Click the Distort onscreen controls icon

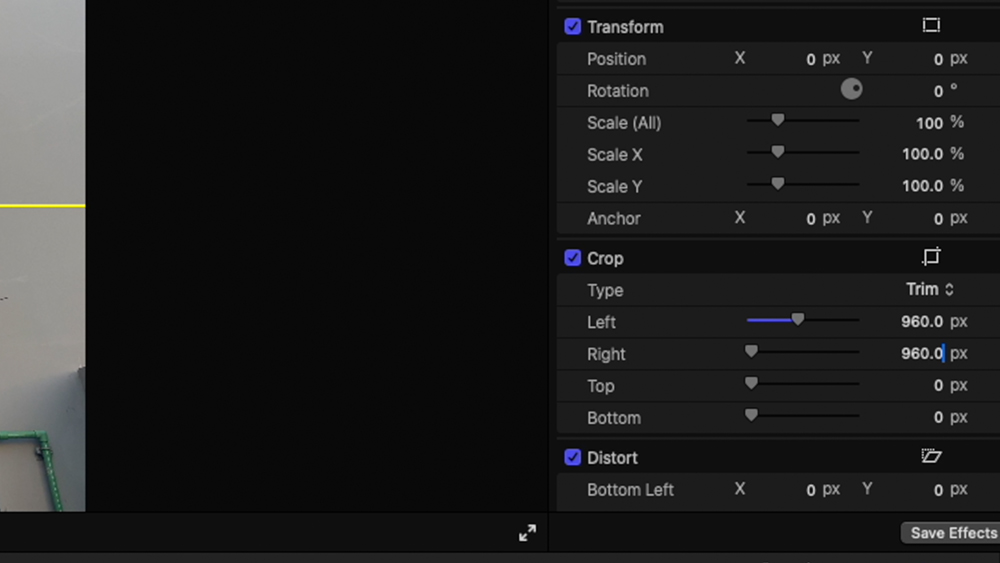(x=931, y=456)
